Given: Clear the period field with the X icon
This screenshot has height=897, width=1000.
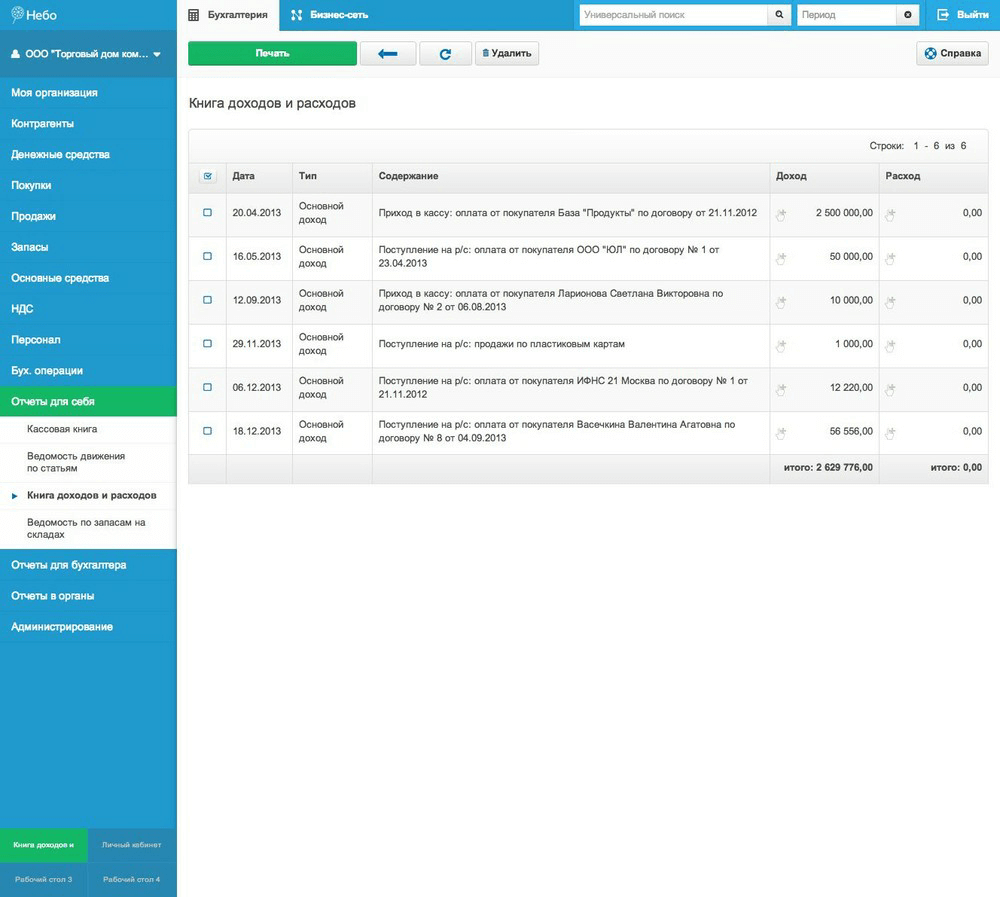Looking at the screenshot, I should (908, 15).
